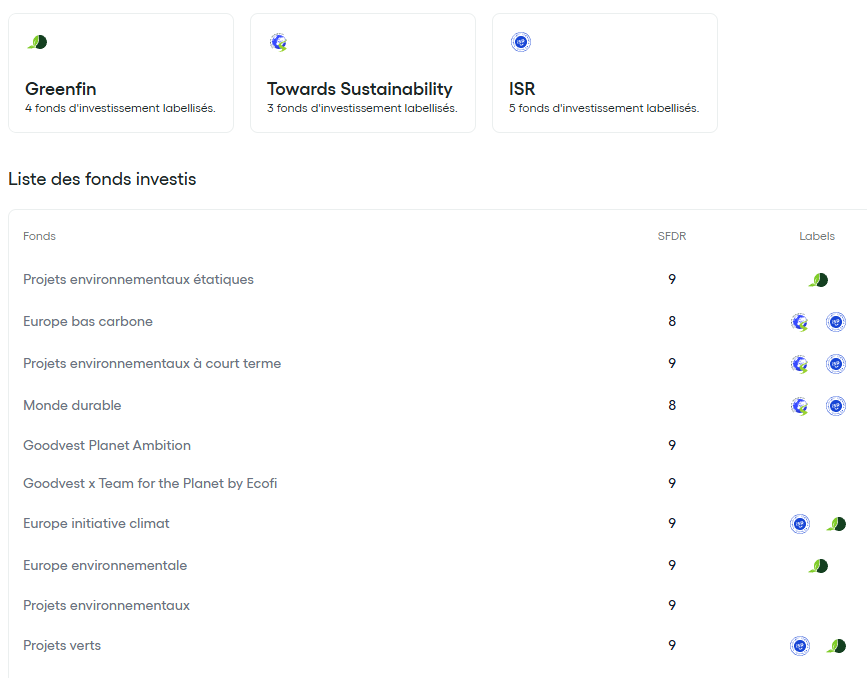Click text '4 fonds d'investissement labellisés.'

pos(120,108)
